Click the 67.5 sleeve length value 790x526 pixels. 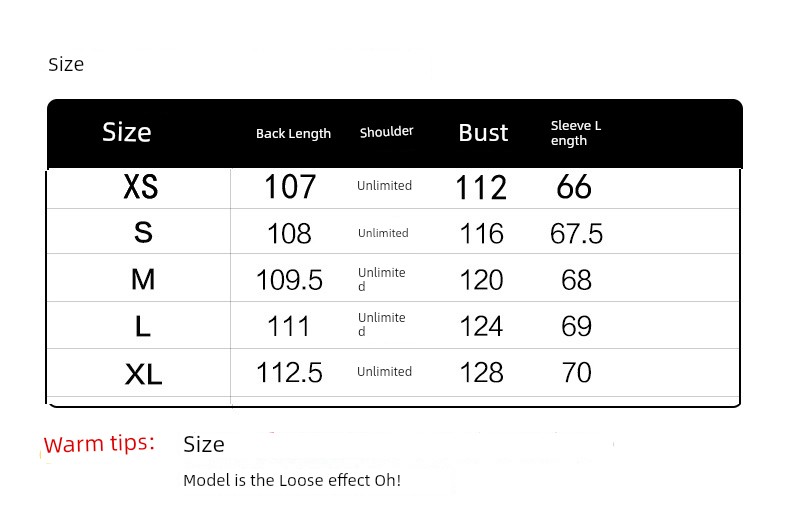(577, 234)
